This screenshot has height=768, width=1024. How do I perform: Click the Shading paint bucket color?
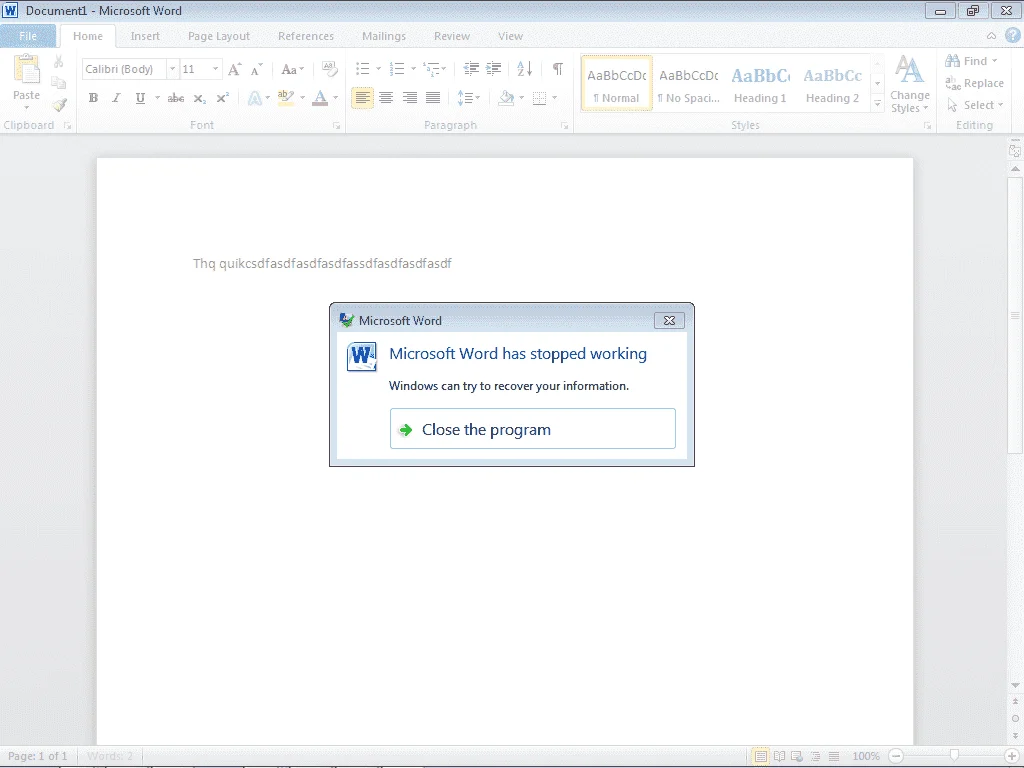click(506, 98)
